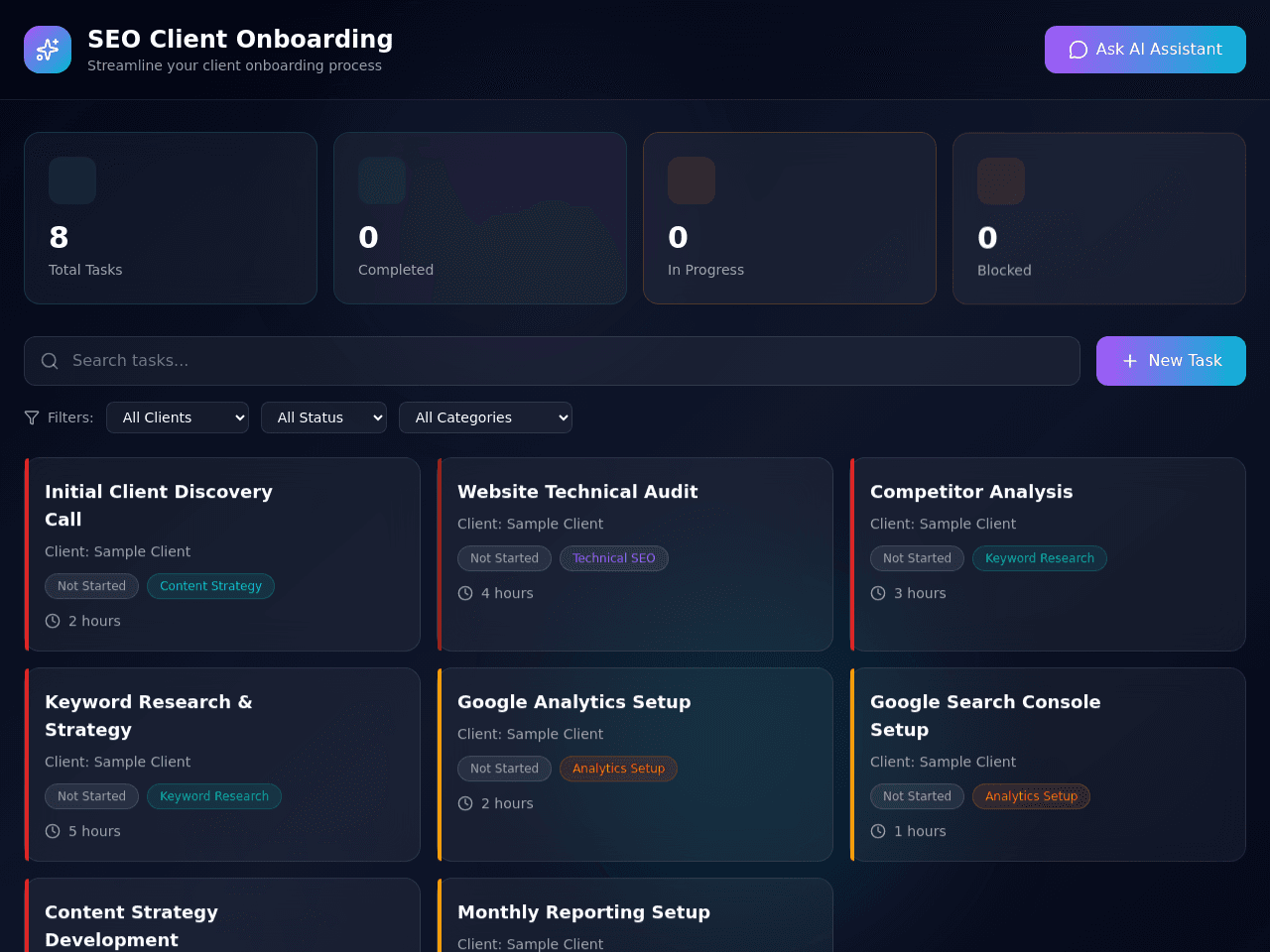Select the Completed stat label
The height and width of the screenshot is (952, 1270).
pos(396,270)
